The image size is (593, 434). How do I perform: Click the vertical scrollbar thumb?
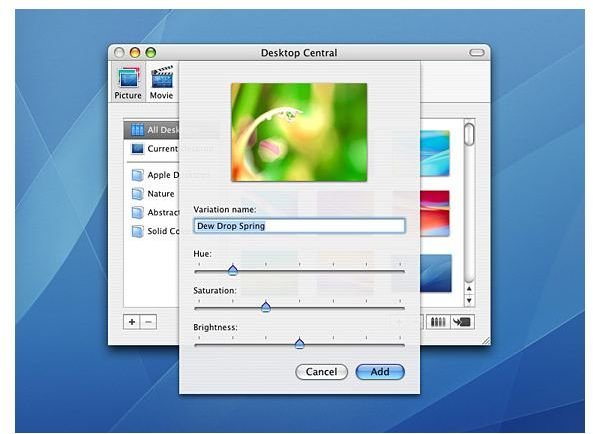[469, 134]
